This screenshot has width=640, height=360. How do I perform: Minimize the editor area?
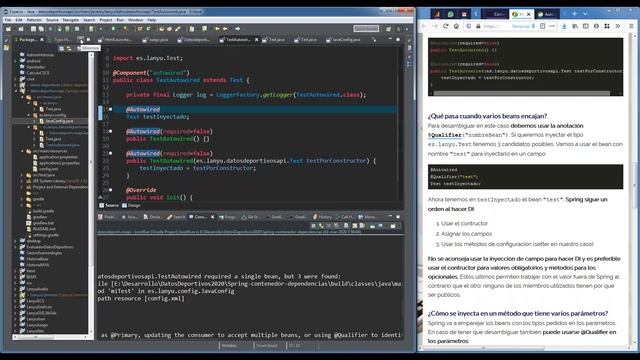click(390, 40)
